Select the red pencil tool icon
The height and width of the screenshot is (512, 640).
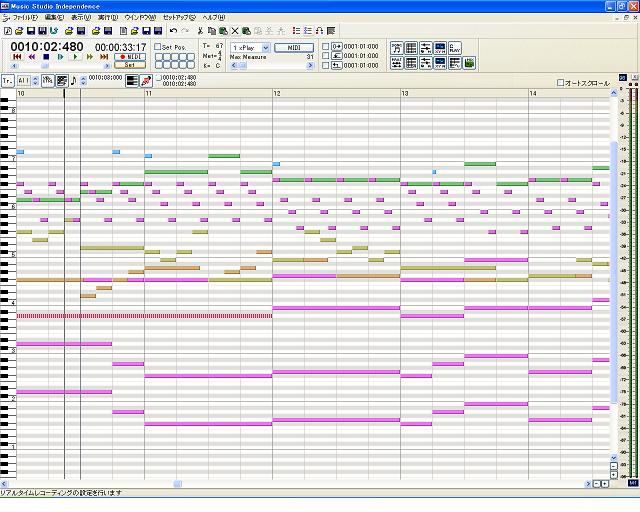[146, 80]
